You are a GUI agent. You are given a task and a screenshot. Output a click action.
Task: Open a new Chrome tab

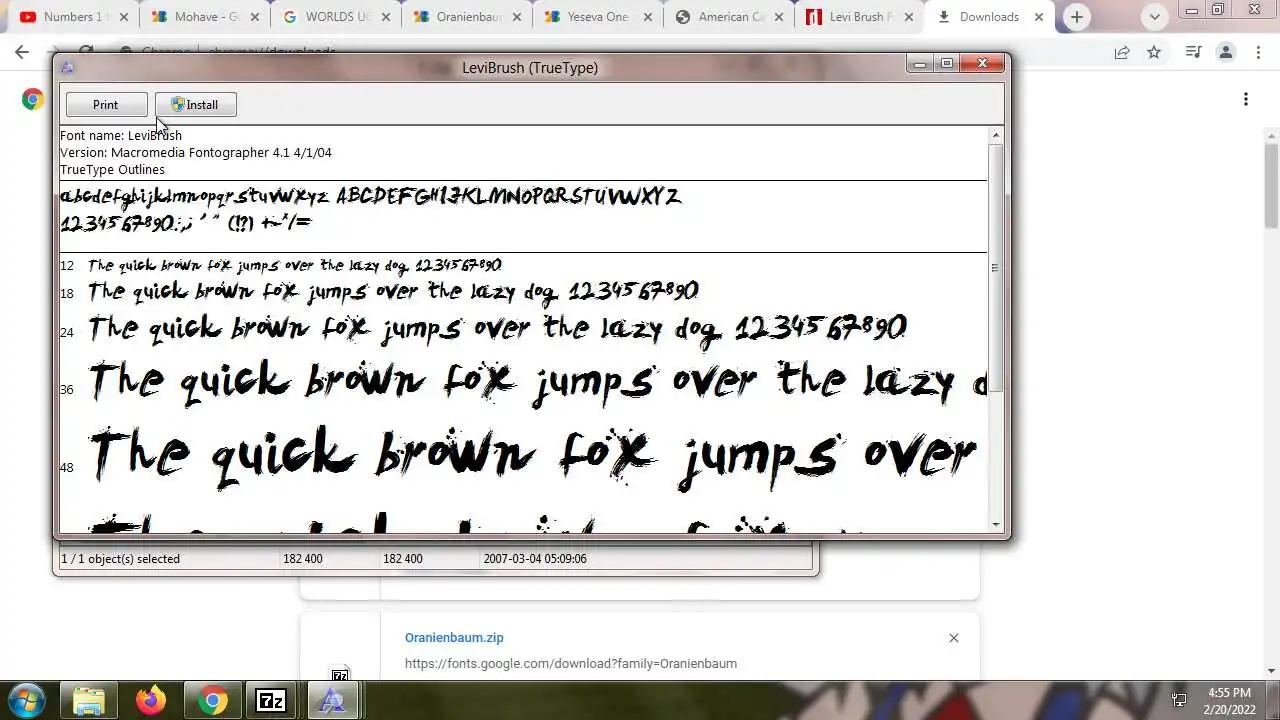[1077, 17]
